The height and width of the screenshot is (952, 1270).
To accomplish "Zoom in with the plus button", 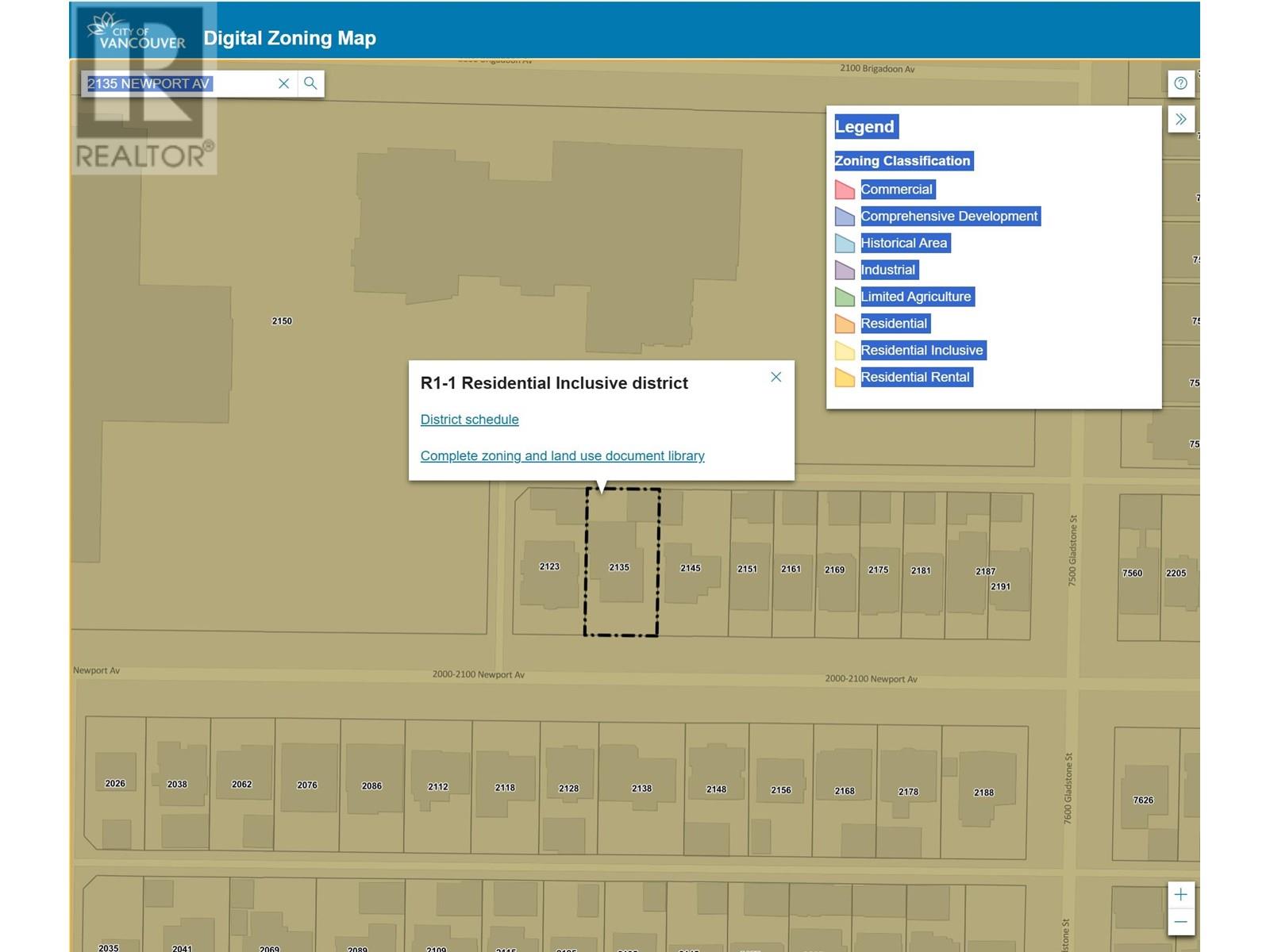I will (1180, 895).
